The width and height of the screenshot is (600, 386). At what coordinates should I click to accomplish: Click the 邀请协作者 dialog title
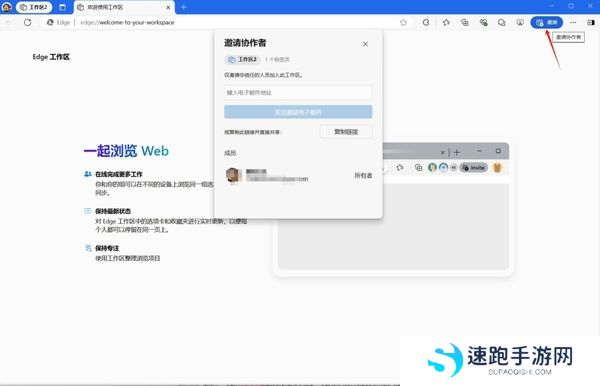[x=245, y=43]
